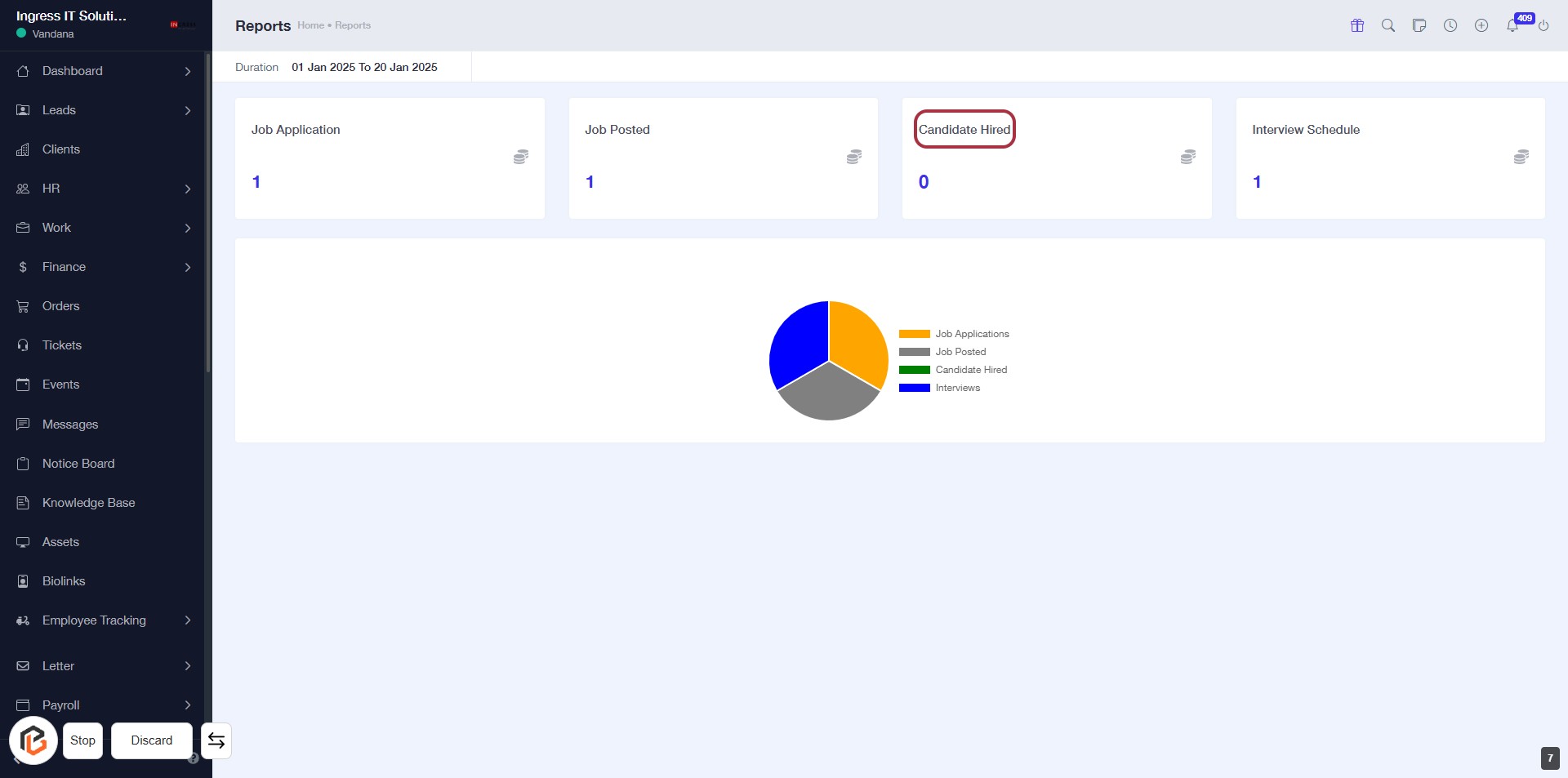The width and height of the screenshot is (1568, 778).
Task: Click the plus circle add icon
Action: coord(1481,25)
